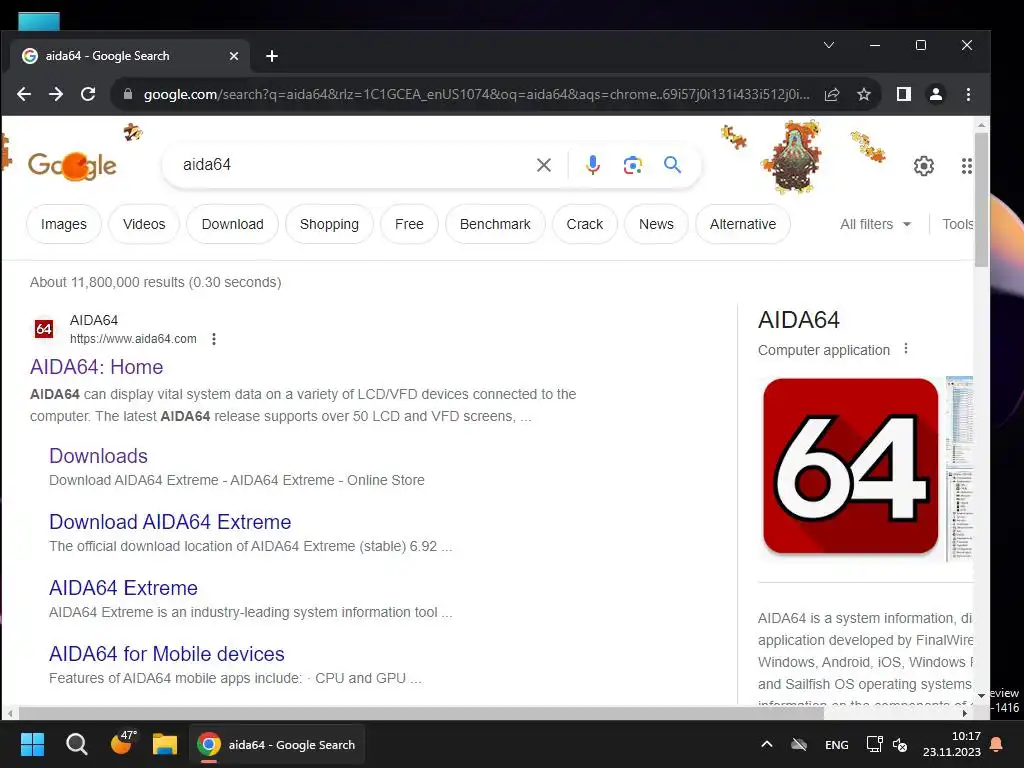Select the Shopping filter chip

329,224
